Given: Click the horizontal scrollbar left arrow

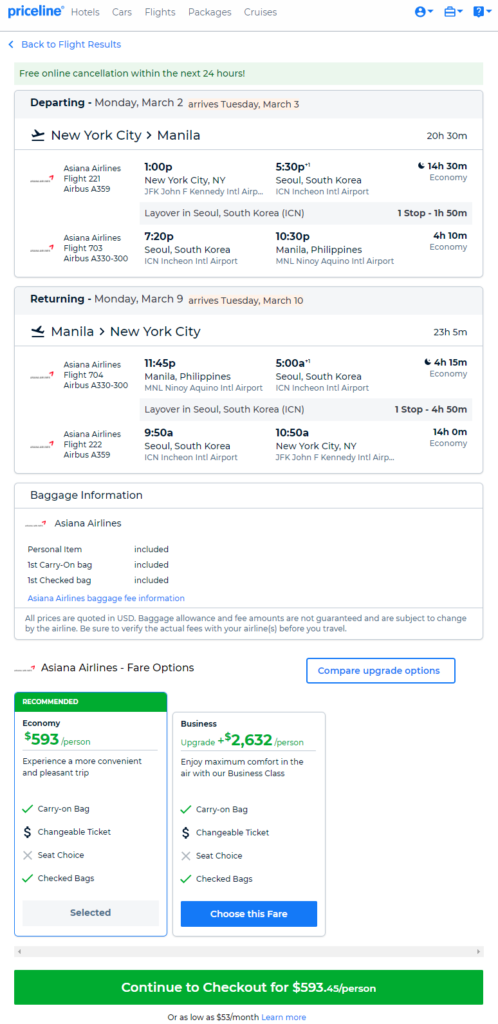Looking at the screenshot, I should (x=19, y=952).
